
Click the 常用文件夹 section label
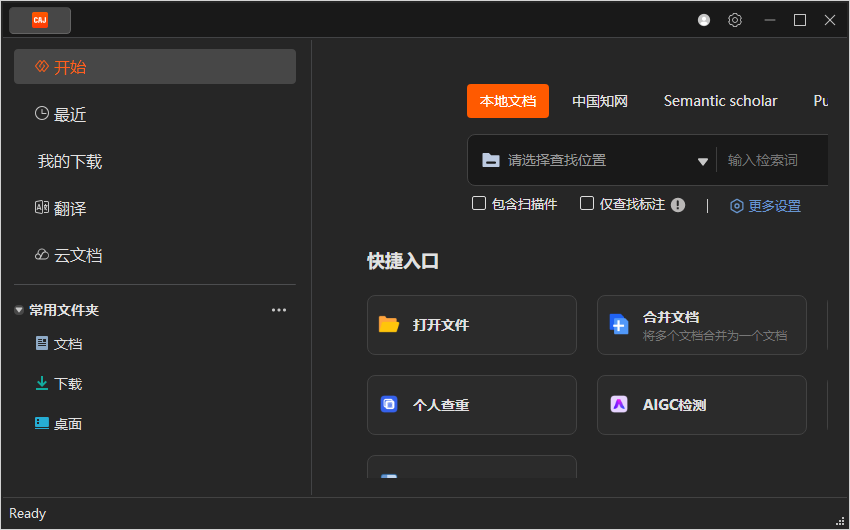click(64, 310)
